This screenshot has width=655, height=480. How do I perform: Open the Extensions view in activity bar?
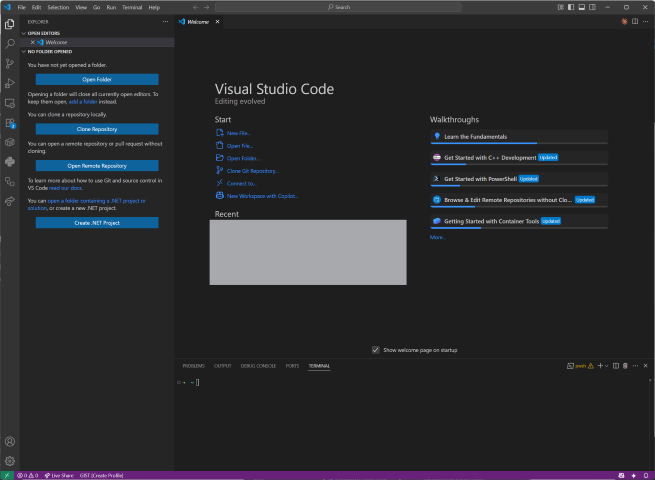(10, 123)
